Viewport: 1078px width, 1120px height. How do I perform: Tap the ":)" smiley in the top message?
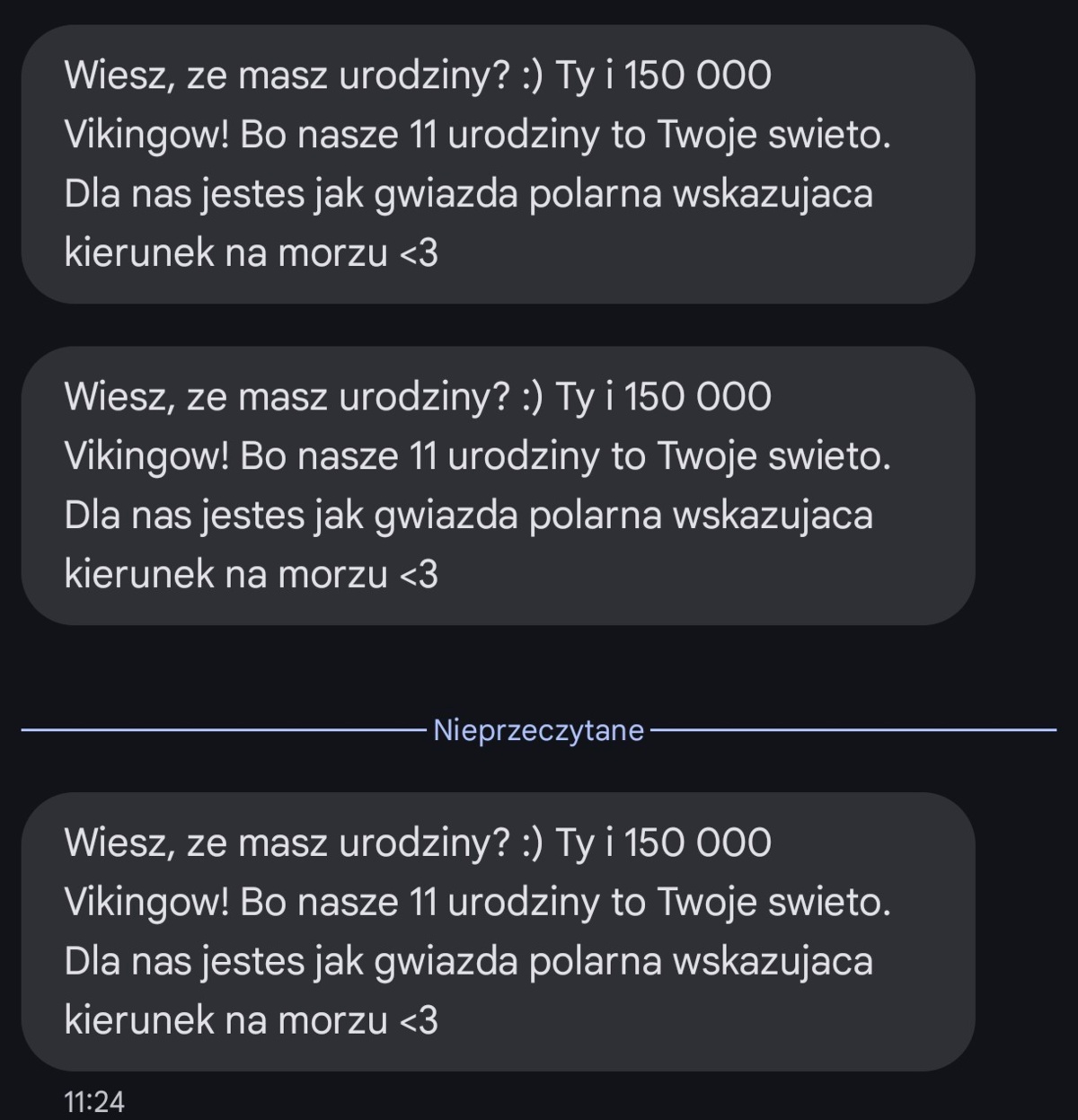(532, 75)
